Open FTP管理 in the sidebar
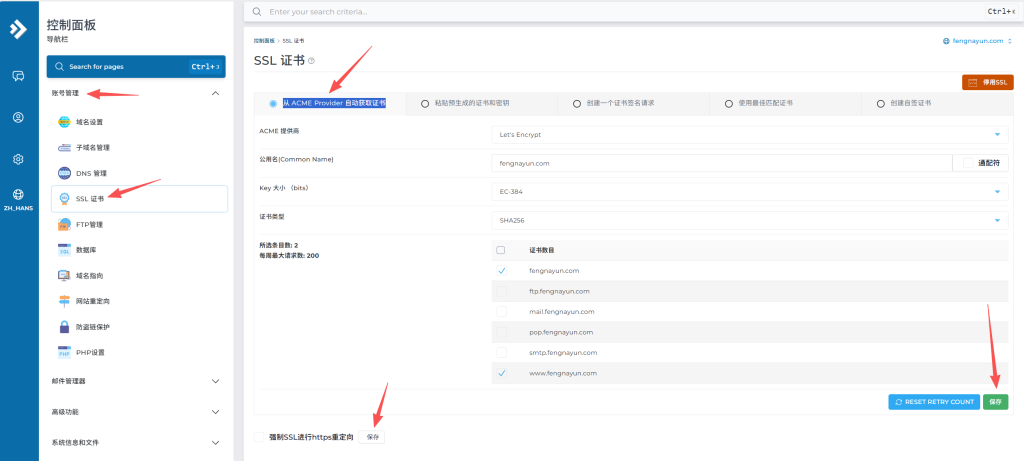The image size is (1024, 461). 89,224
